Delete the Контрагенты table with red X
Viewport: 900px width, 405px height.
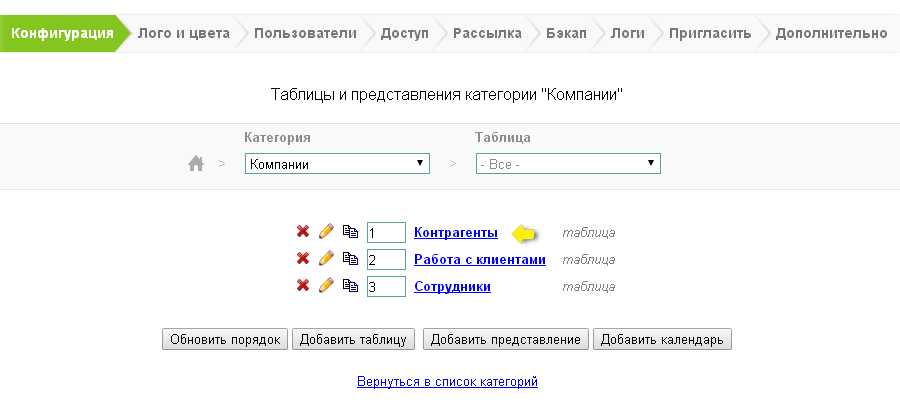(x=303, y=232)
